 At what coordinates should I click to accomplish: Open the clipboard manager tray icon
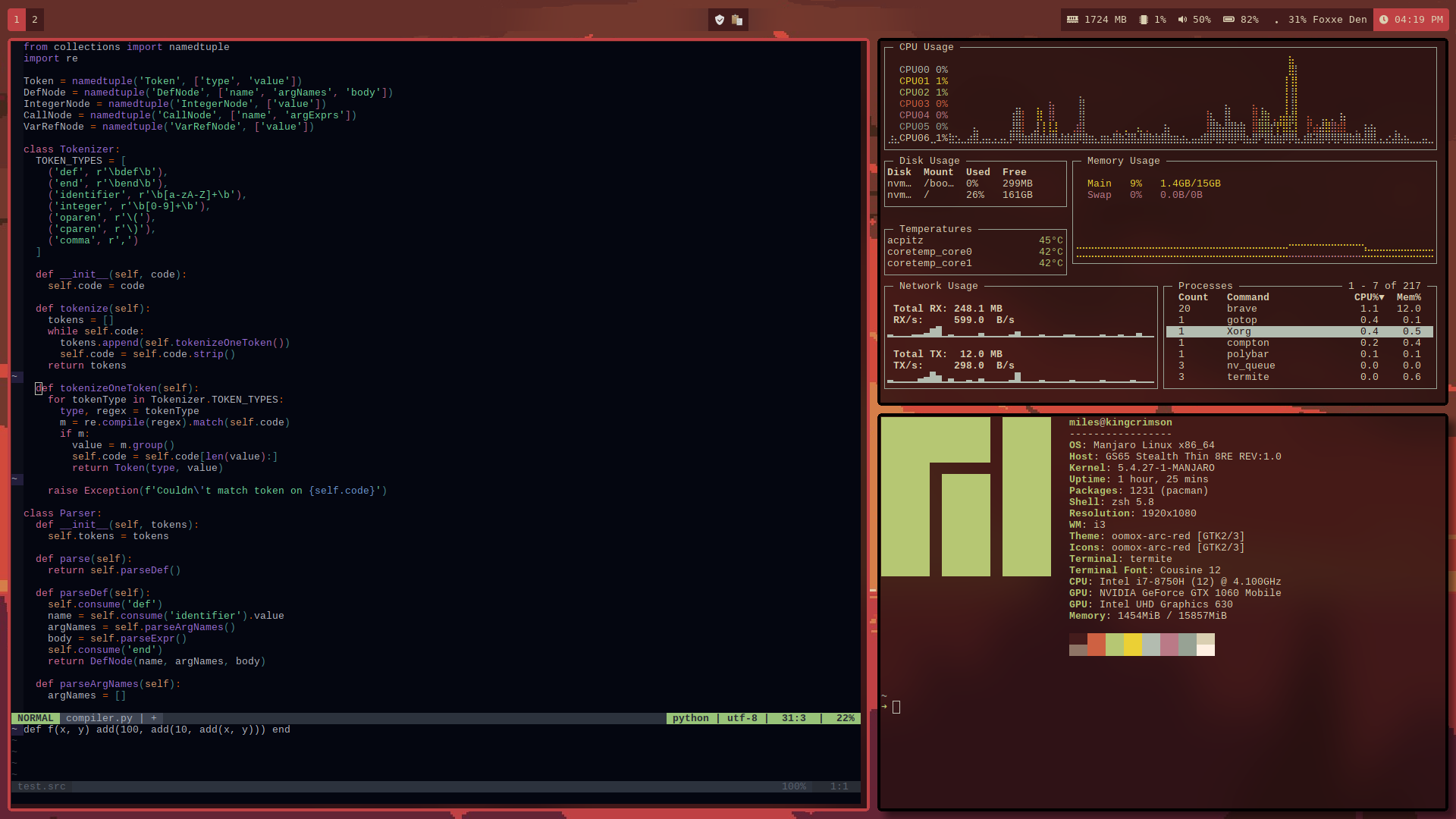tap(737, 20)
